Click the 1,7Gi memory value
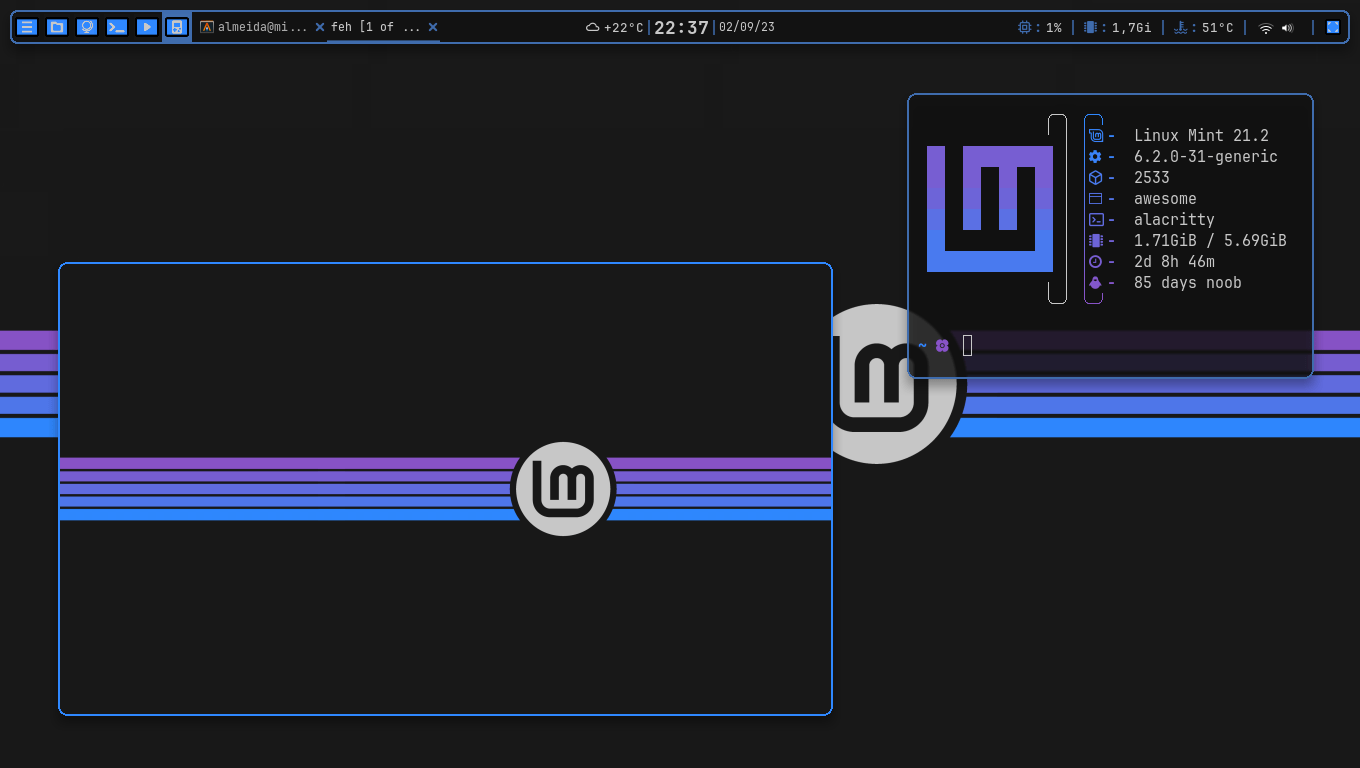Viewport: 1360px width, 768px height. pos(1132,28)
